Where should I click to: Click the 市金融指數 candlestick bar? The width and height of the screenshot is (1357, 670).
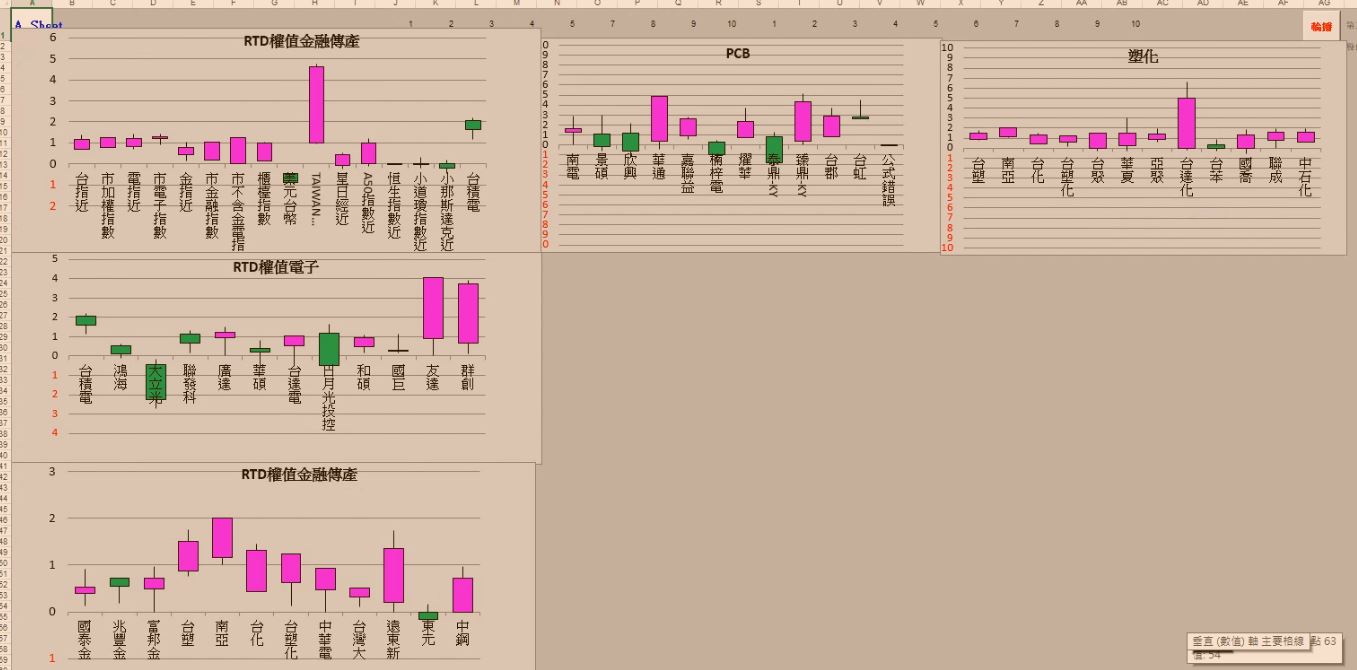[212, 151]
